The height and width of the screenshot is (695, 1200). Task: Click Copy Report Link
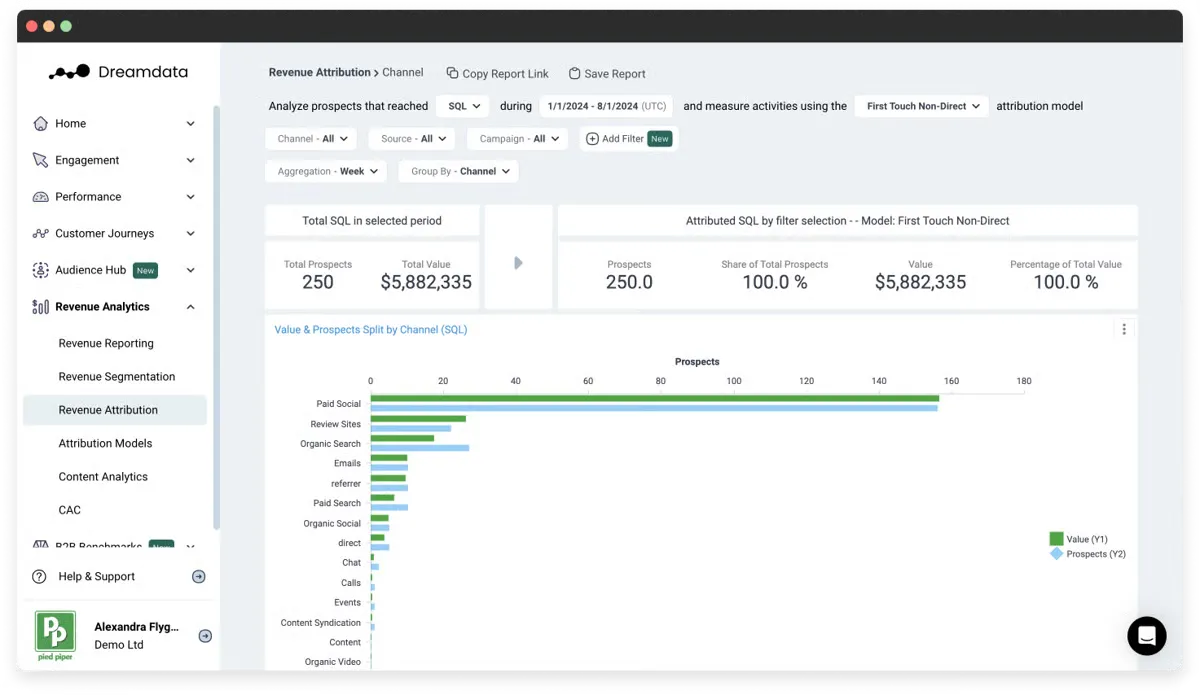pos(497,73)
